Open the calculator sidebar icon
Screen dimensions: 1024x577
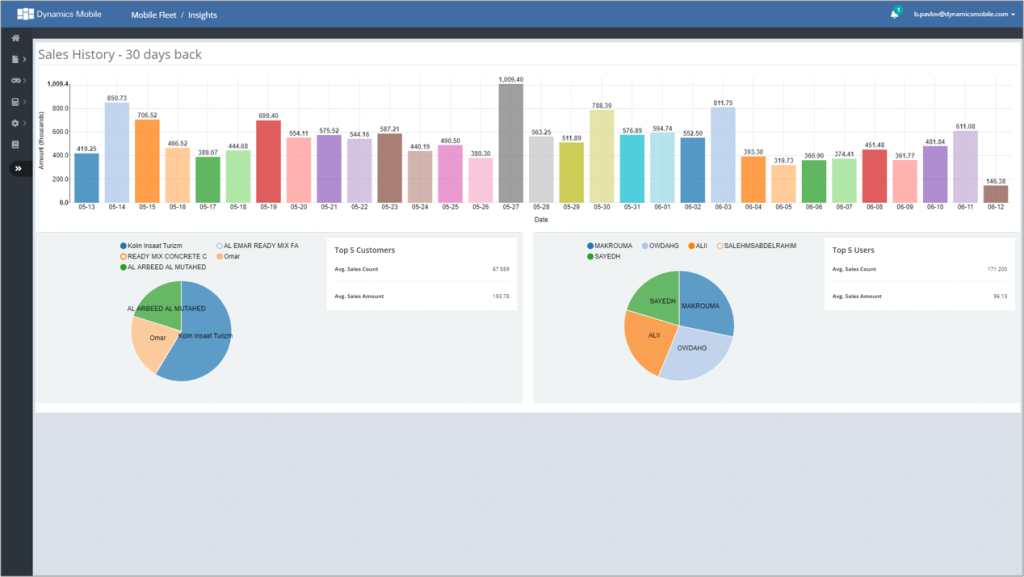16,102
